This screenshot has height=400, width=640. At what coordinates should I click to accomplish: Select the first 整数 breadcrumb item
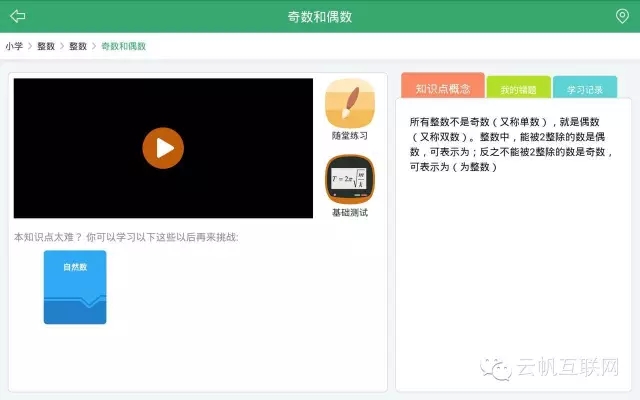[46, 46]
